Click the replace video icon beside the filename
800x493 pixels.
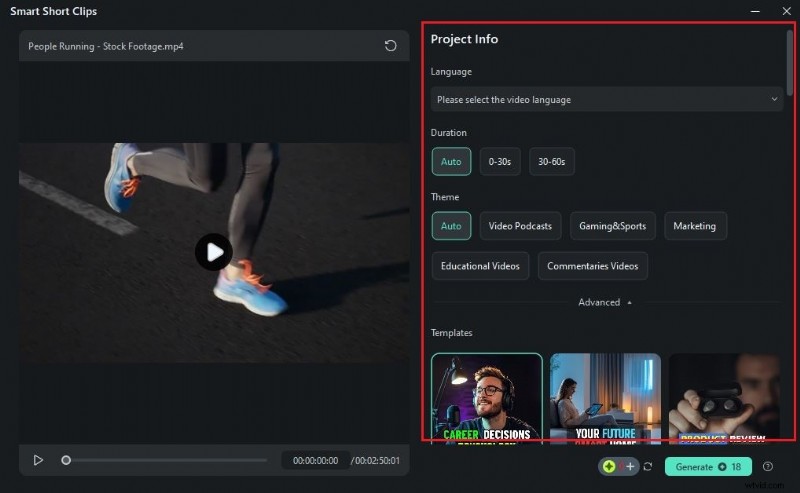pyautogui.click(x=390, y=46)
